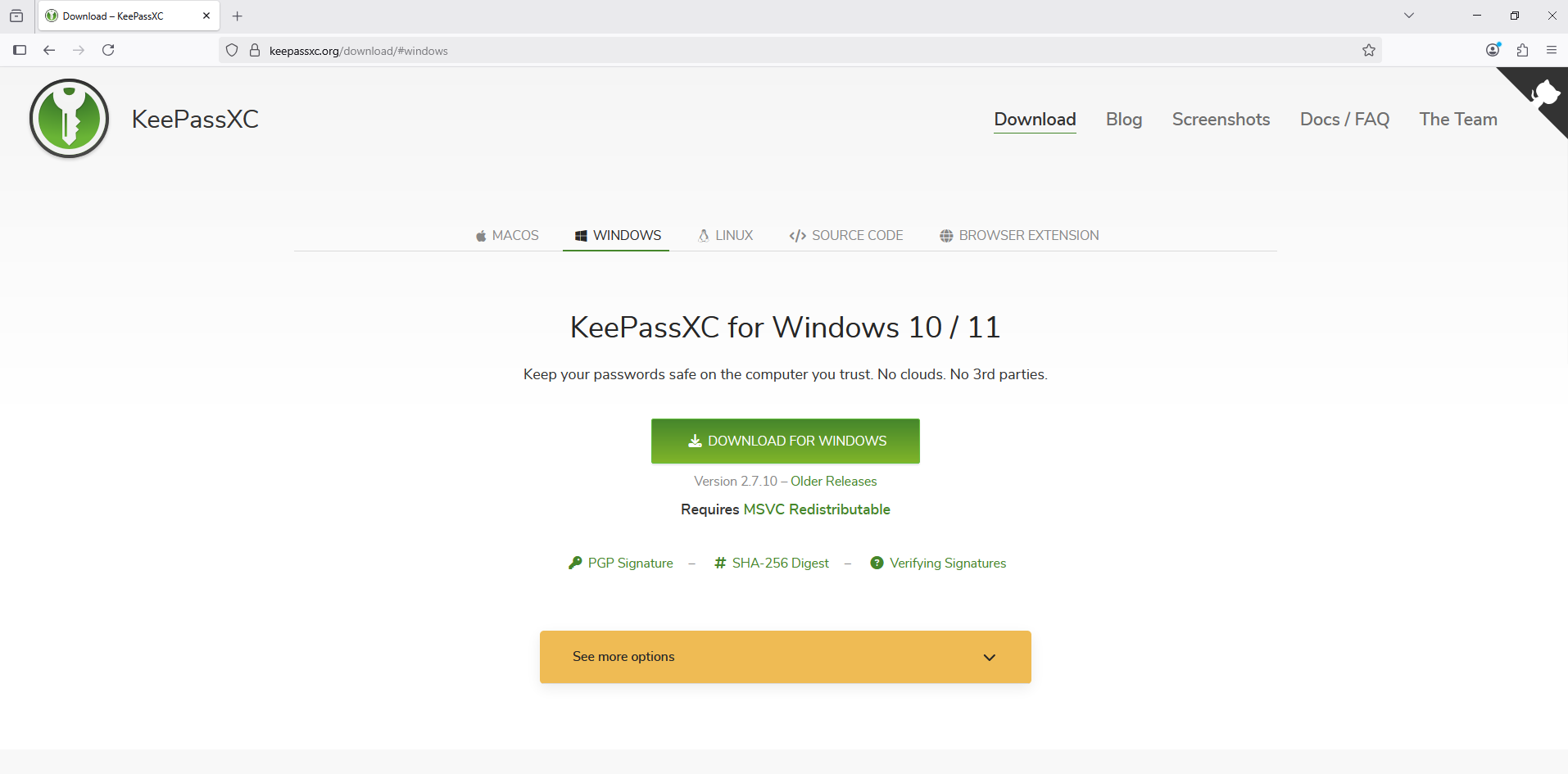The width and height of the screenshot is (1568, 774).
Task: Toggle the sidebar icon in toolbar
Action: (x=20, y=50)
